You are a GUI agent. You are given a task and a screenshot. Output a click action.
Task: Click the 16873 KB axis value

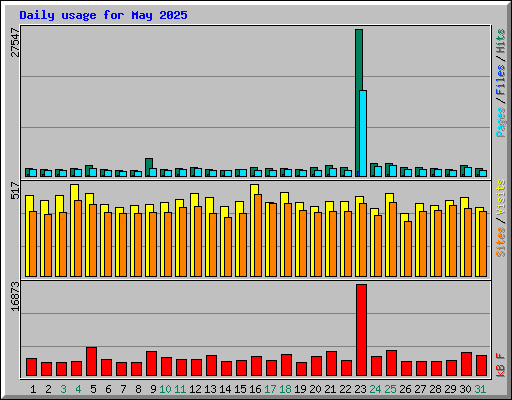coord(16,296)
